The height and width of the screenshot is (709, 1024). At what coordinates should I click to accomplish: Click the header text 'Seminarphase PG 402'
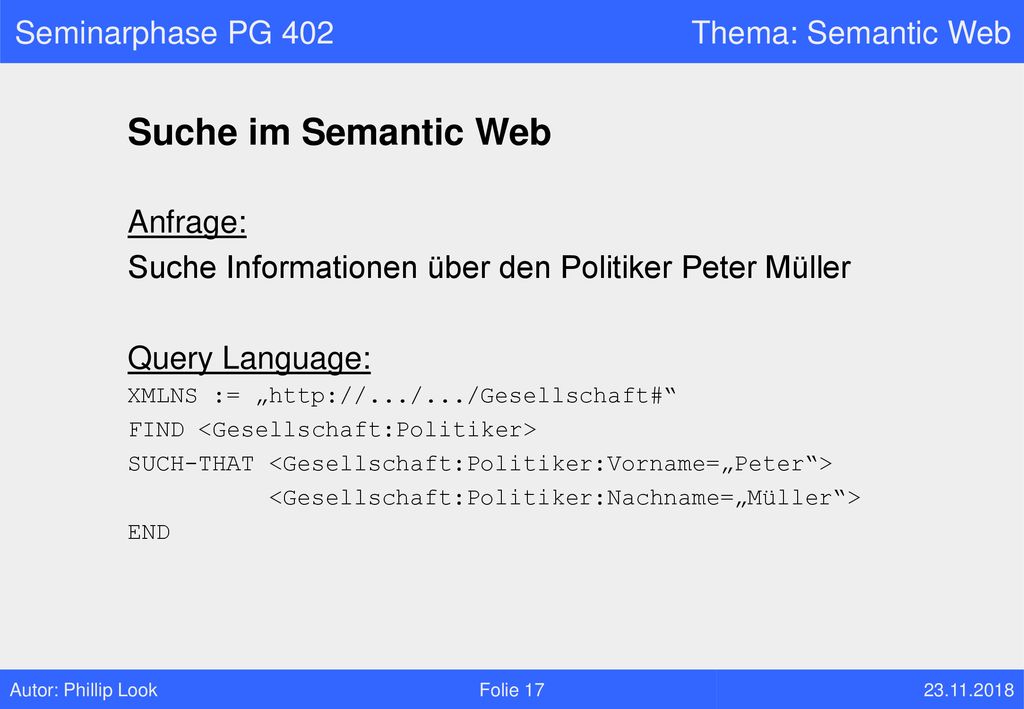[x=174, y=33]
